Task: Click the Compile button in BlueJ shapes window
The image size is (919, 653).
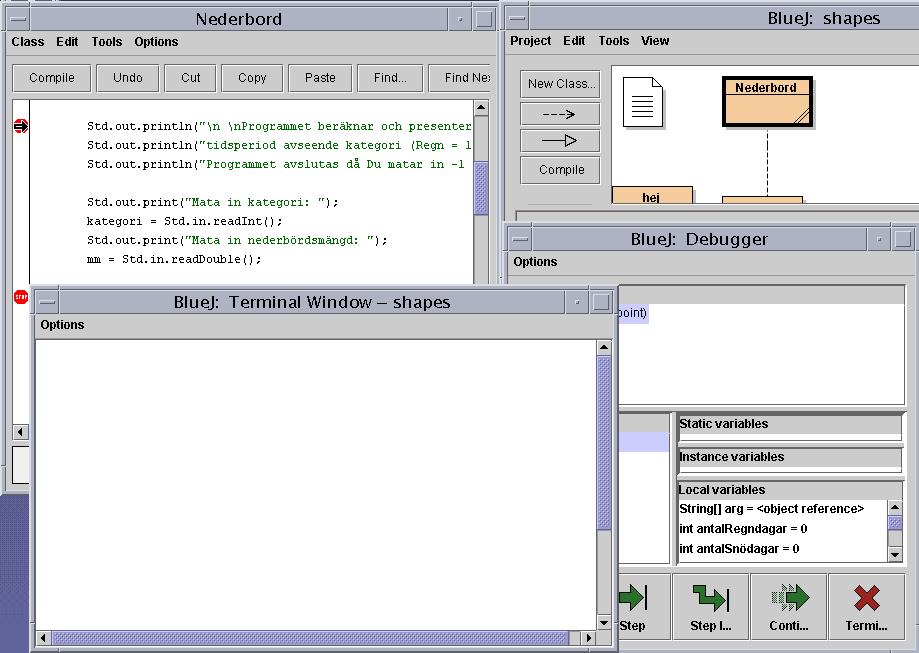Action: (x=560, y=170)
